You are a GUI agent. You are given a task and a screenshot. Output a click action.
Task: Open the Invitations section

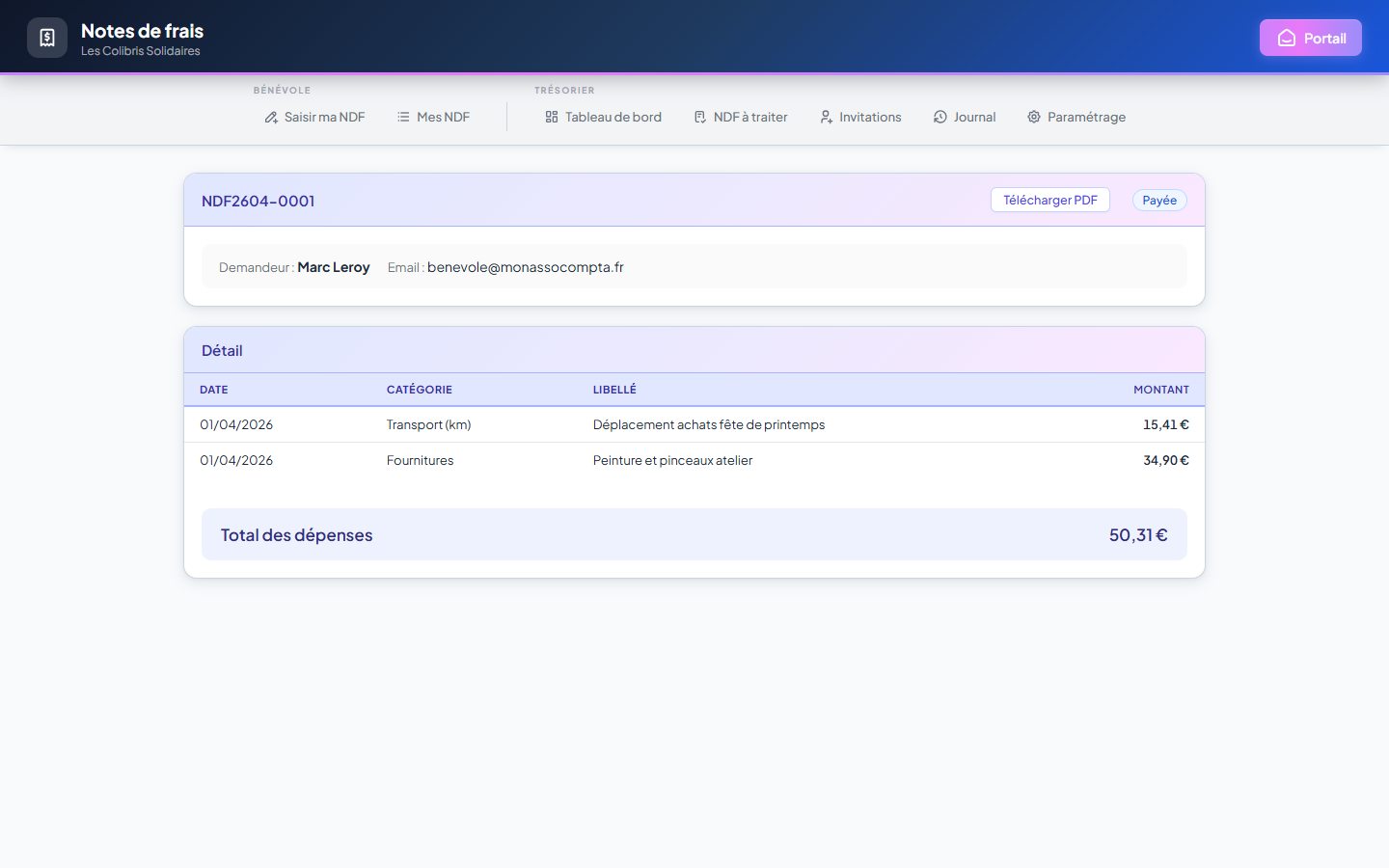[x=860, y=117]
